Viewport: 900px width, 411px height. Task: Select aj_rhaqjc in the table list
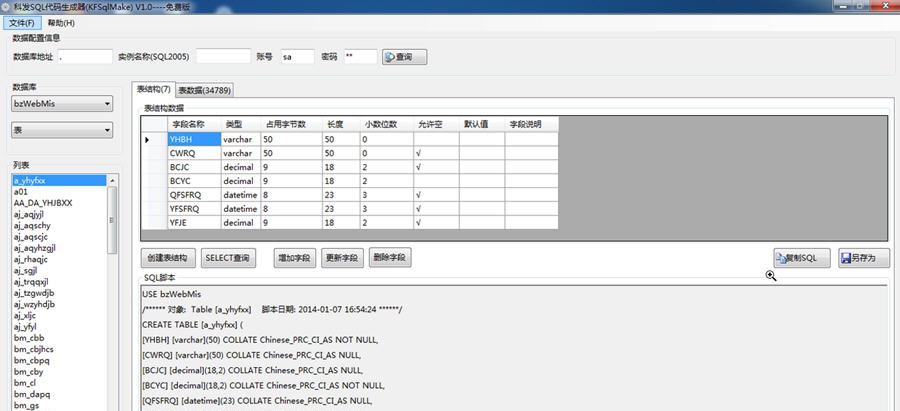(59, 259)
